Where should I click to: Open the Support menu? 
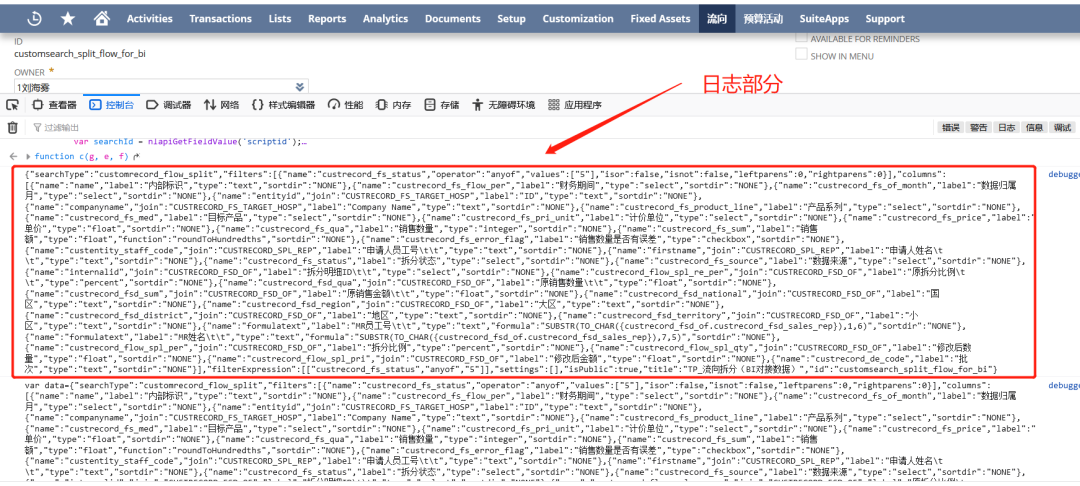[885, 19]
